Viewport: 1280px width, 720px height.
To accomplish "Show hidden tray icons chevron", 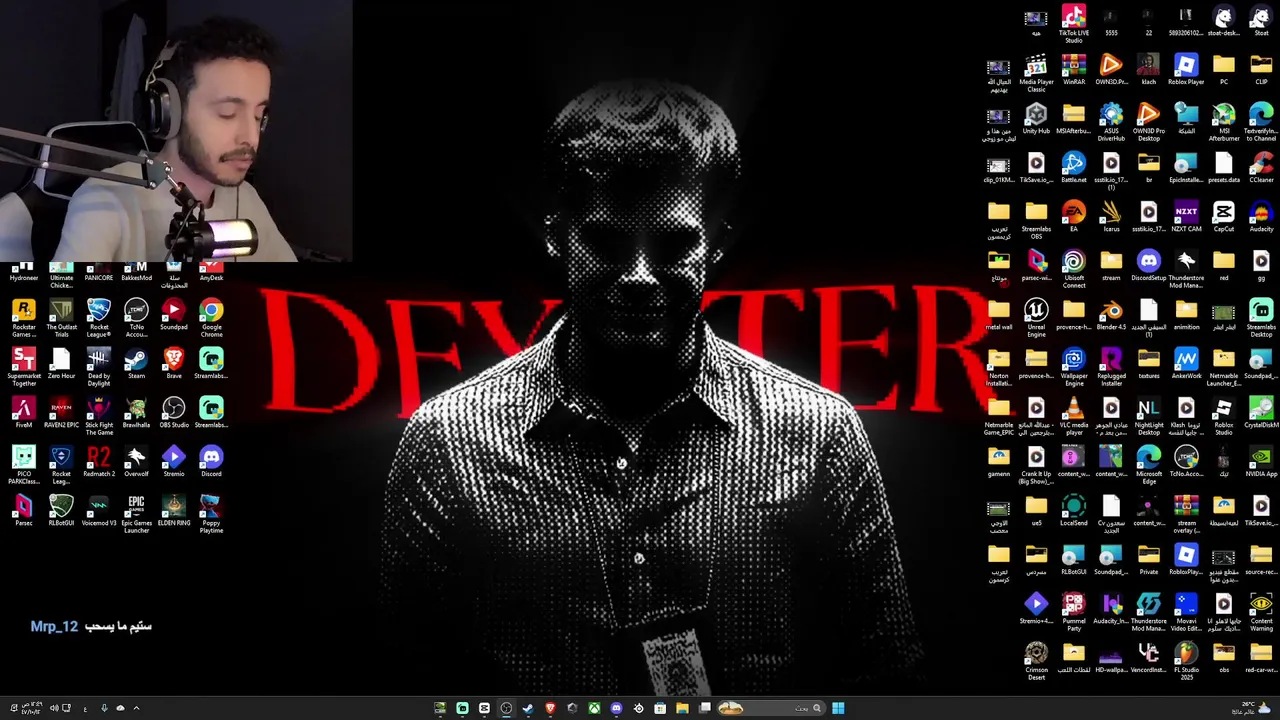I will [x=136, y=708].
